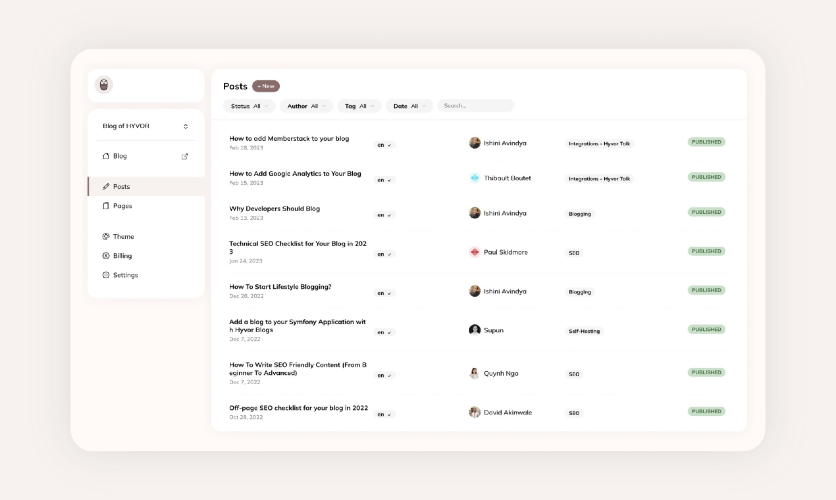Expand the Blog of HYVOR switcher
Screen dimensions: 836x500
146,126
